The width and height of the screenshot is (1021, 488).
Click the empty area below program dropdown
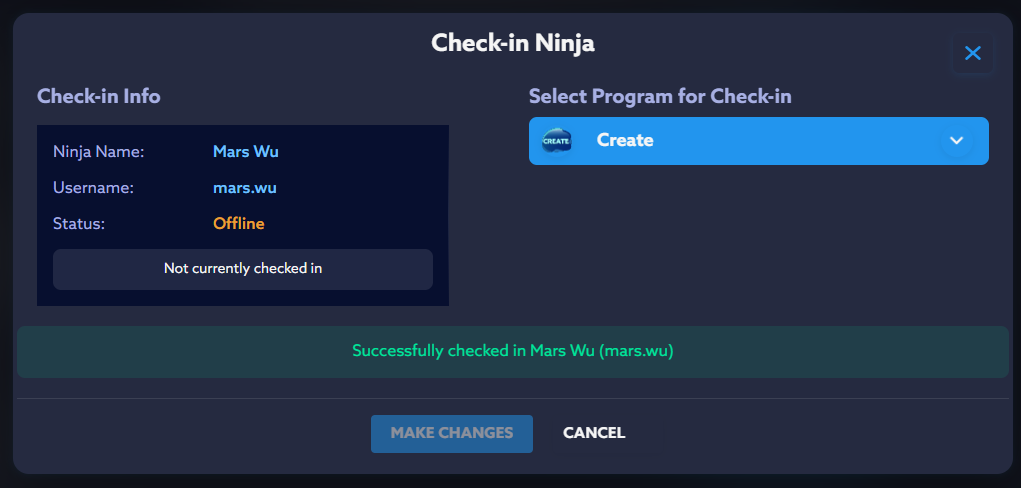click(x=758, y=240)
